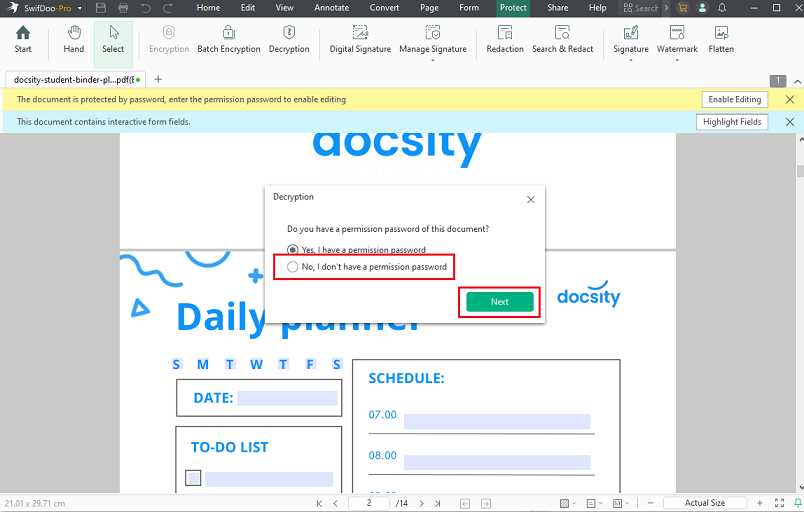Select "Yes, I have a permission password"
The height and width of the screenshot is (512, 804).
click(x=356, y=250)
